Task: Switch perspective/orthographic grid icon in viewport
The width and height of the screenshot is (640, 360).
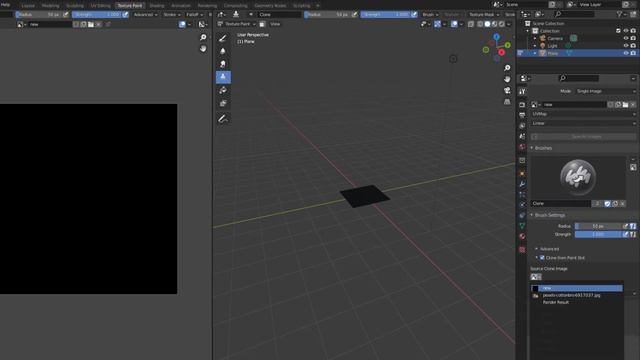Action: pos(507,102)
